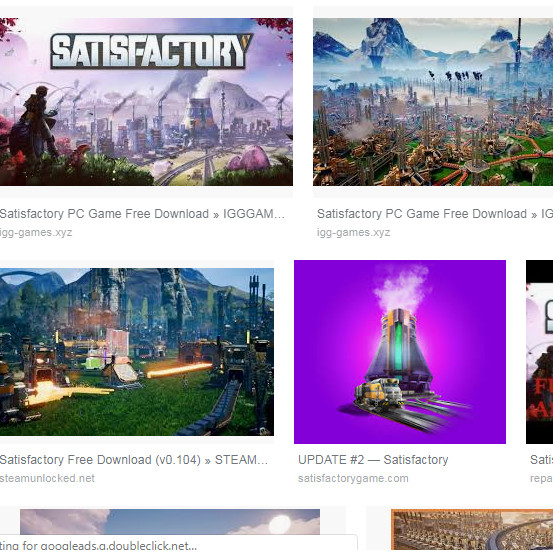Open the orange-bordered factory grid thumbnail

point(472,531)
